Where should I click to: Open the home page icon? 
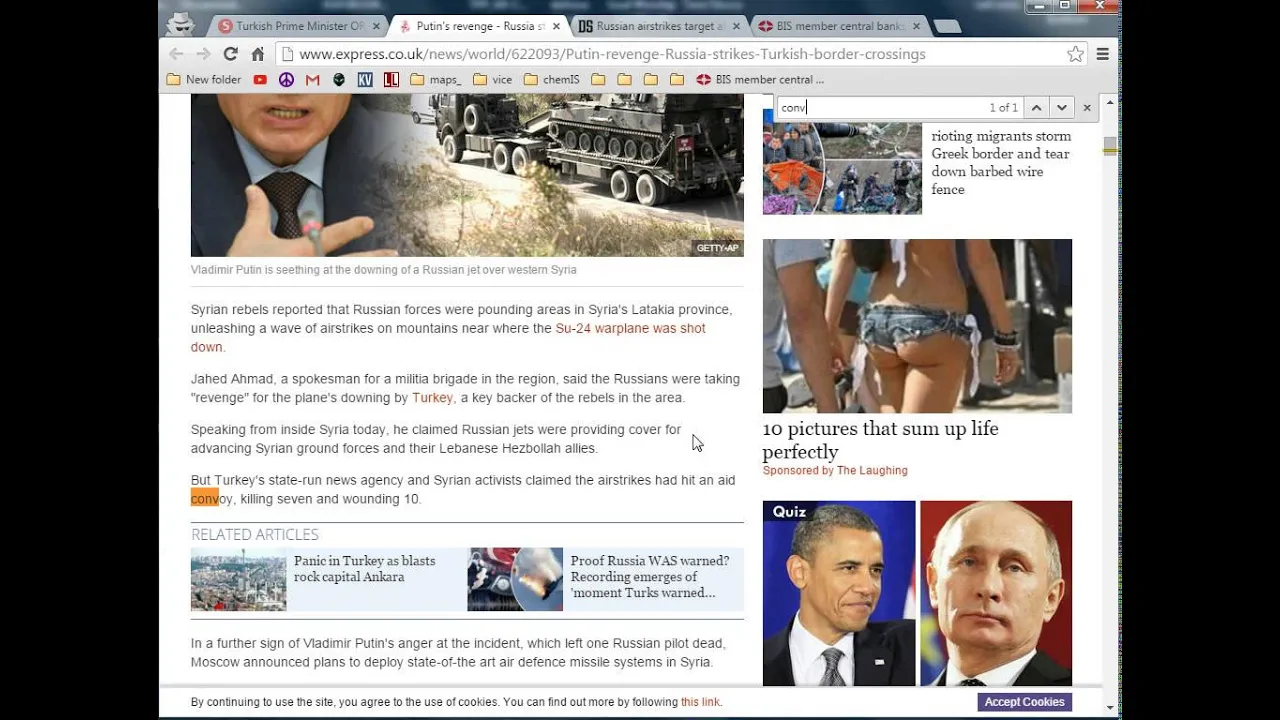coord(257,54)
